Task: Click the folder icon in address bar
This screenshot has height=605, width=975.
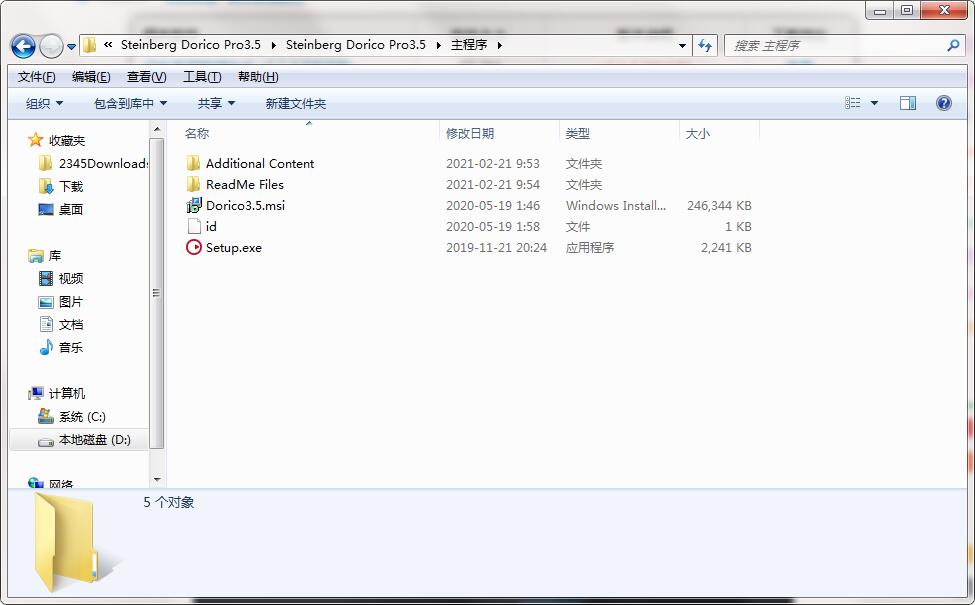Action: pyautogui.click(x=90, y=45)
